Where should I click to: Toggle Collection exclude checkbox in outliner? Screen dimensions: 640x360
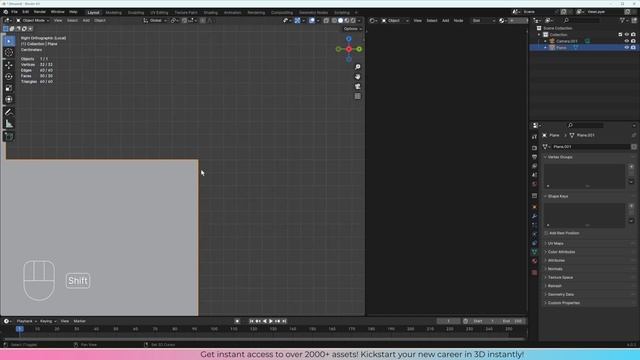[x=620, y=35]
